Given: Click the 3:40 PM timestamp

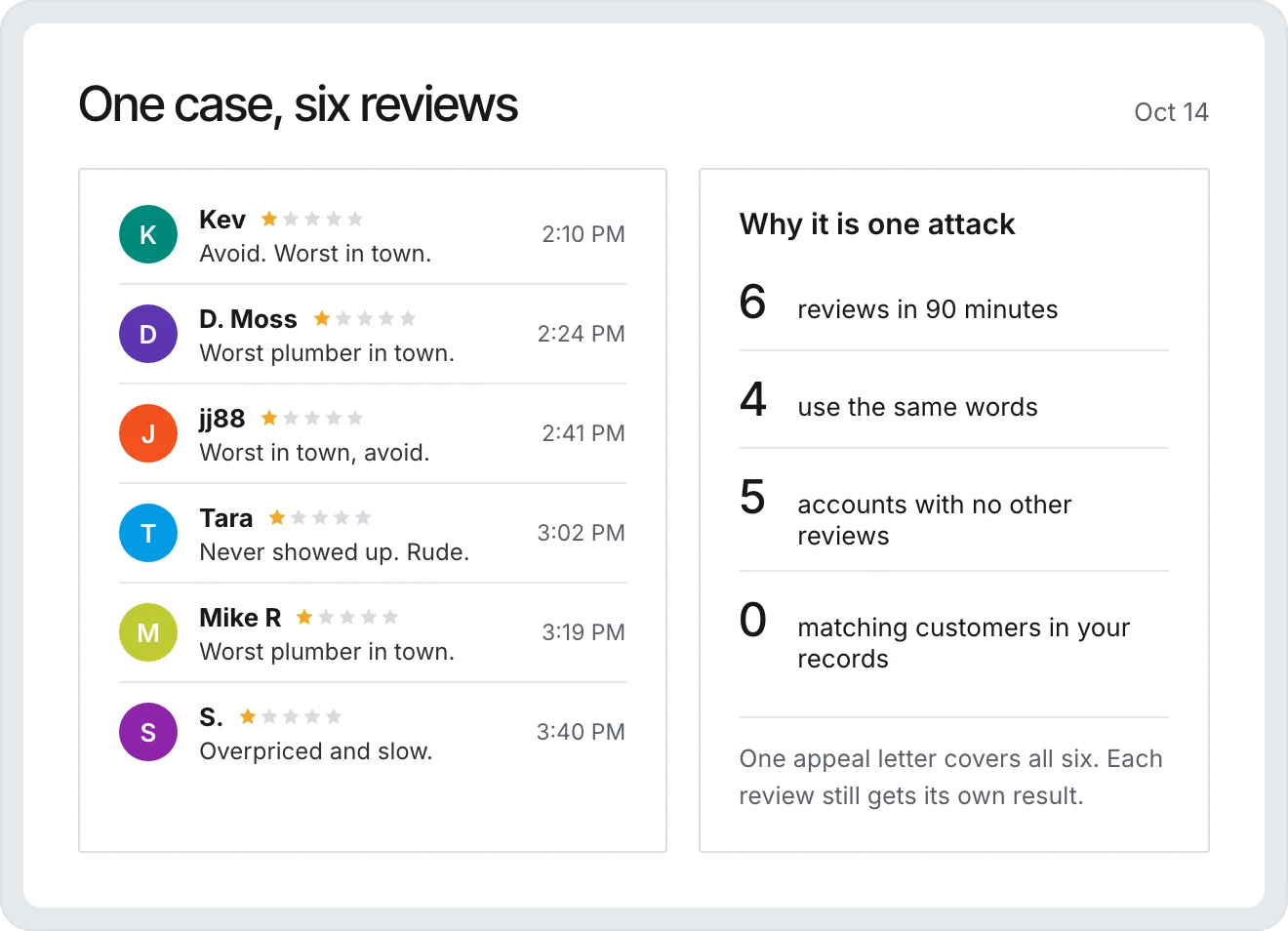Looking at the screenshot, I should click(x=581, y=732).
